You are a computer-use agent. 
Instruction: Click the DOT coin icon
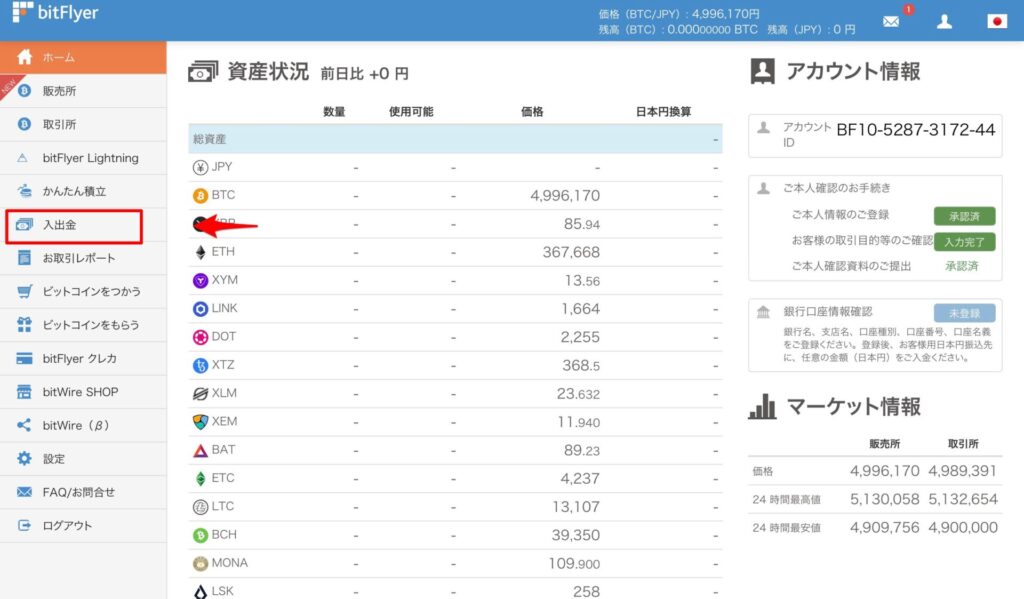[200, 337]
